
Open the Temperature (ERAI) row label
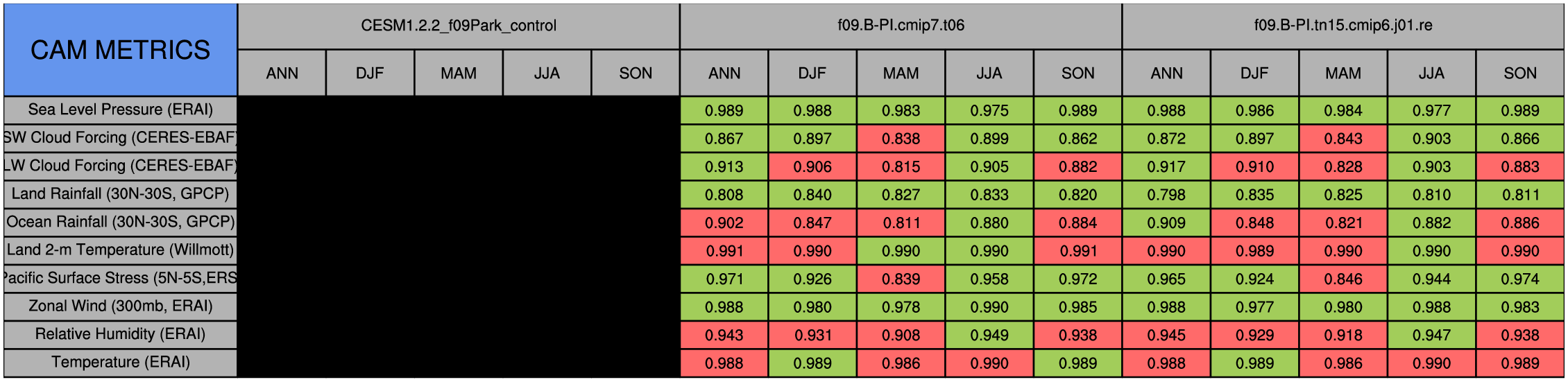[x=120, y=363]
